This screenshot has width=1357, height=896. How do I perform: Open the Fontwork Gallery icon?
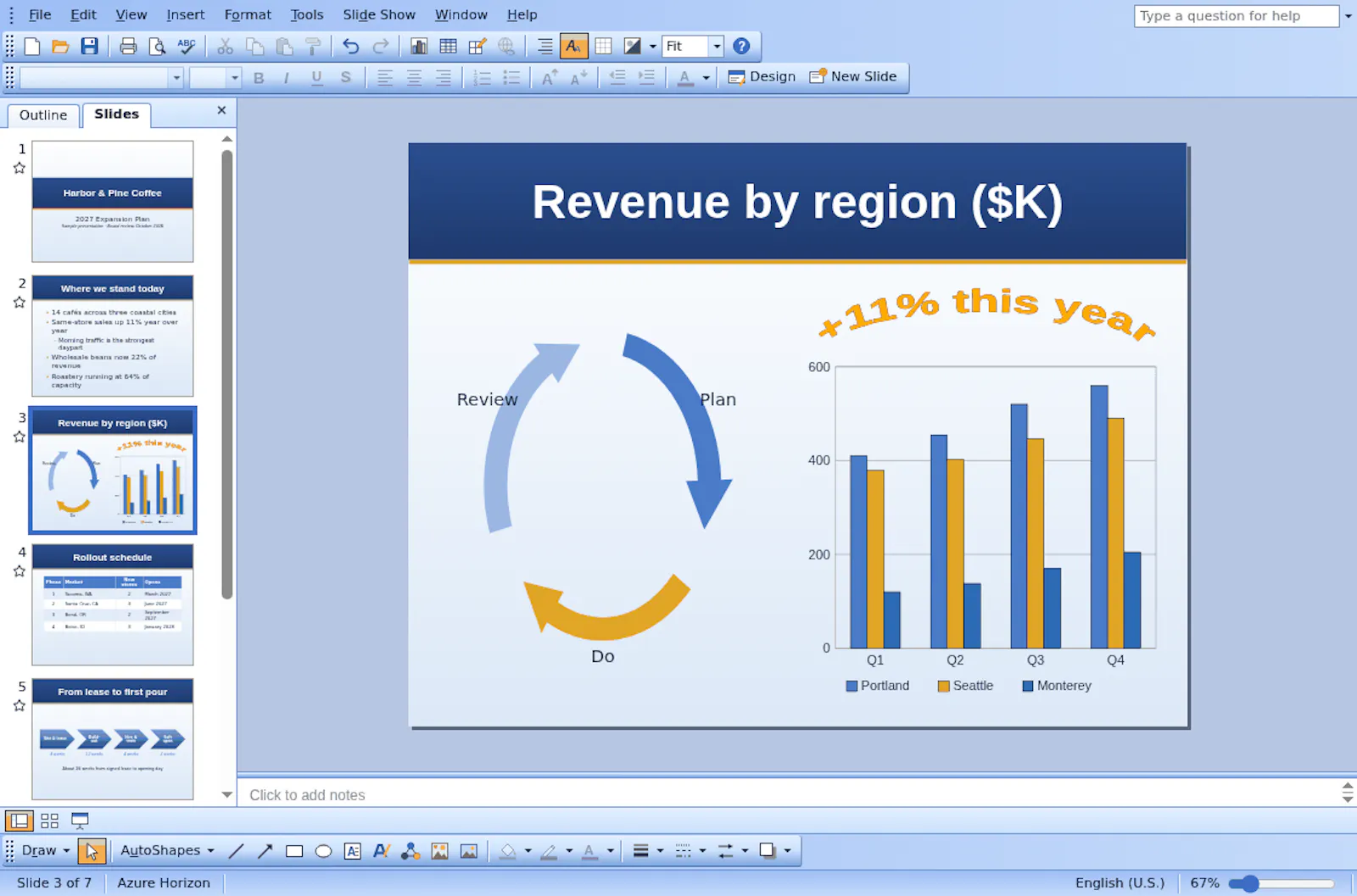382,851
